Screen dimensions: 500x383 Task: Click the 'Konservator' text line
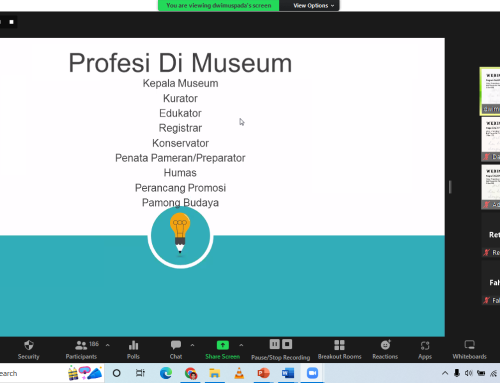click(180, 143)
